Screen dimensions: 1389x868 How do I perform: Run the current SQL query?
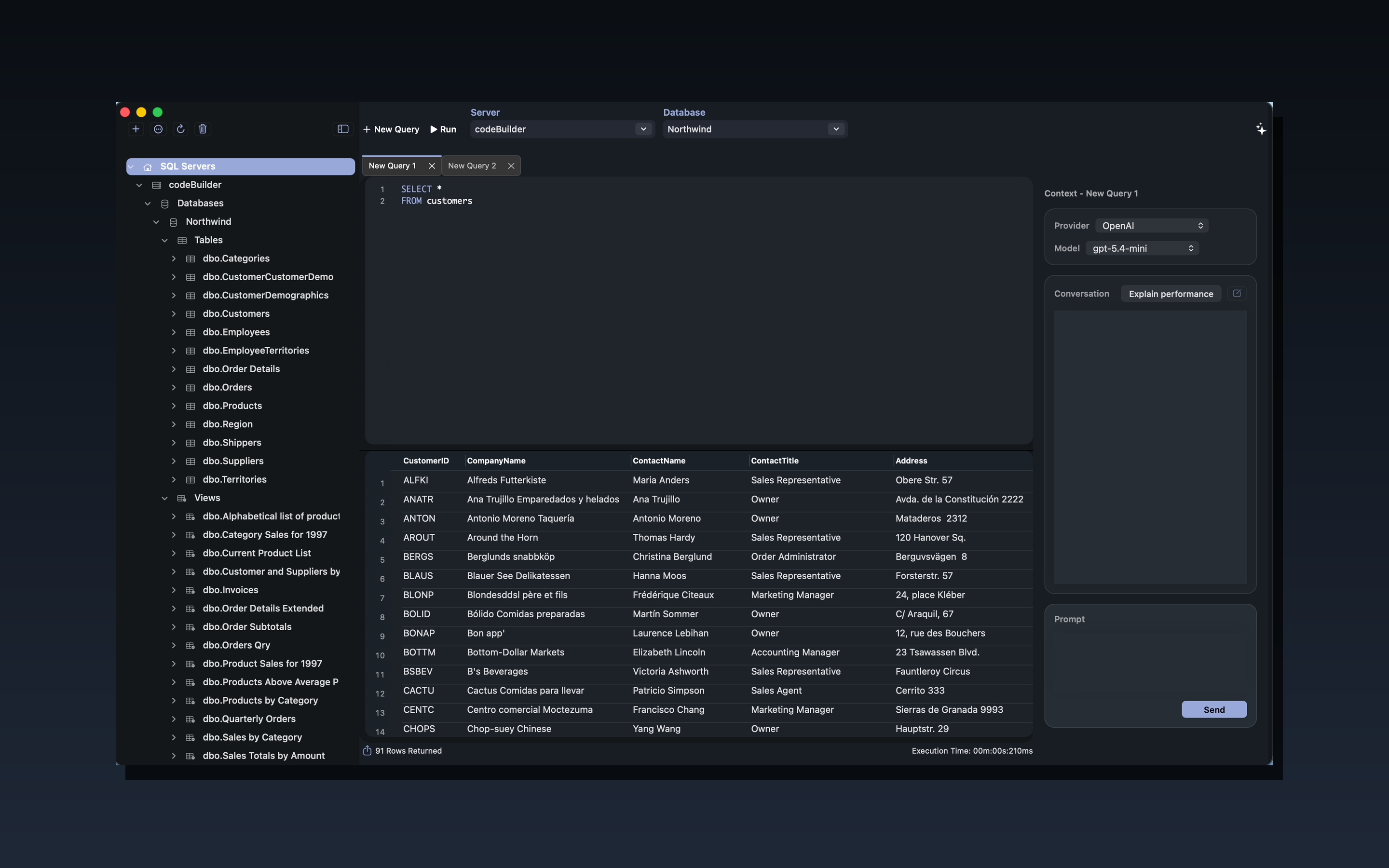[443, 129]
